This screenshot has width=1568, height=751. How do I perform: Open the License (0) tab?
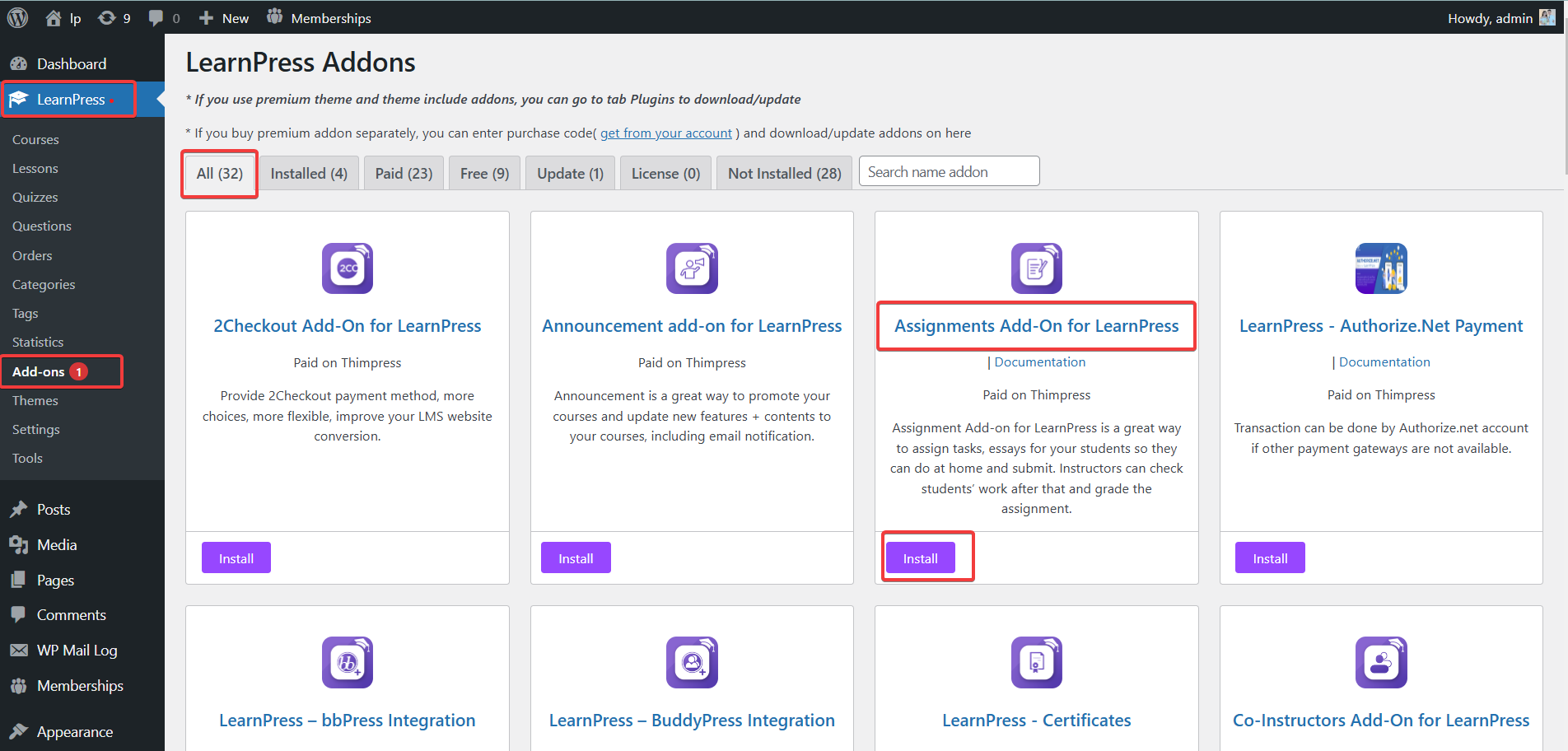[665, 174]
